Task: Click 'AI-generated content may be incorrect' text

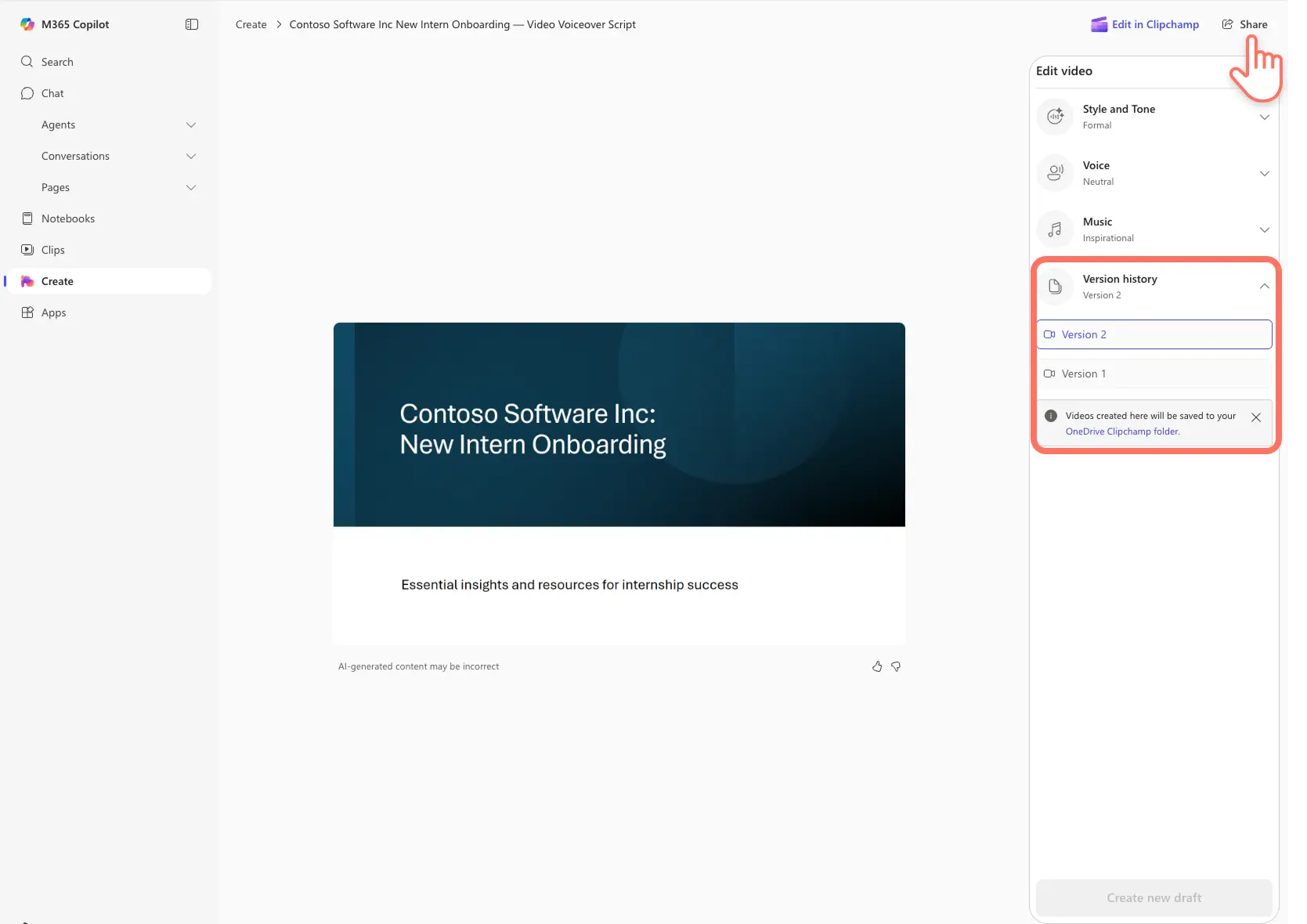Action: 418,666
